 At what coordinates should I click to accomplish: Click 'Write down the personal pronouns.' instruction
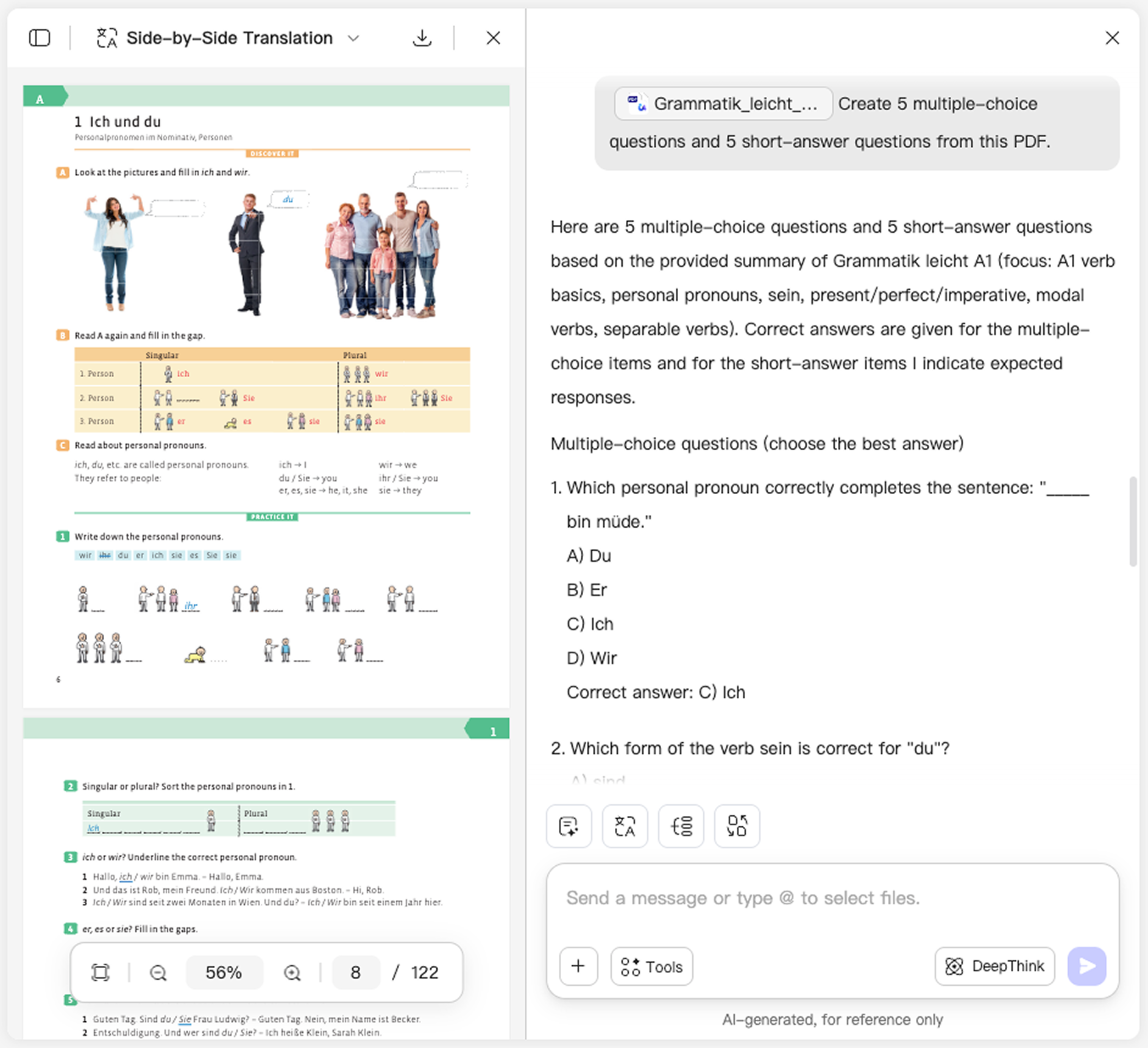[x=149, y=537]
